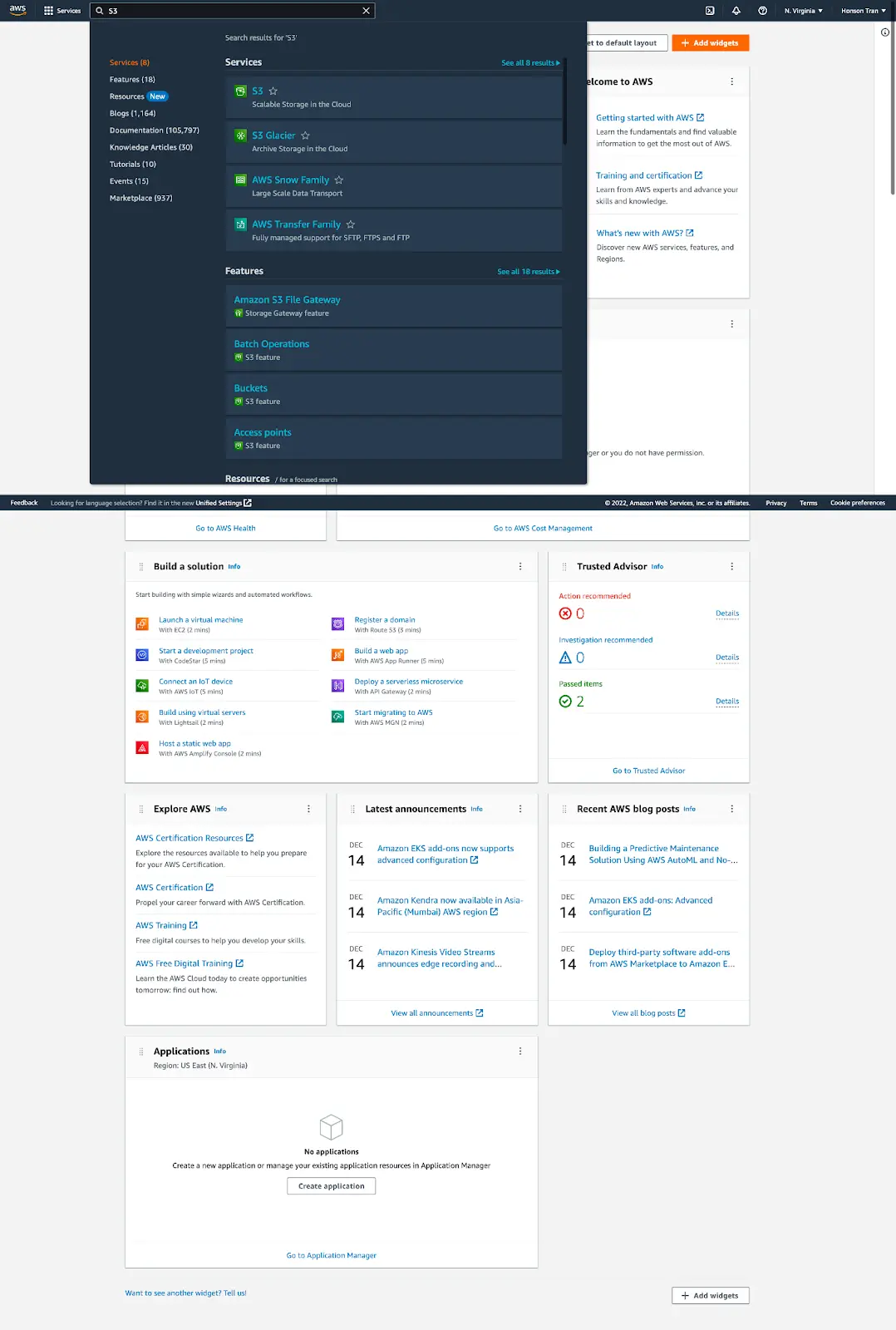Clear the S3 search box text
The height and width of the screenshot is (1330, 896).
[x=366, y=11]
